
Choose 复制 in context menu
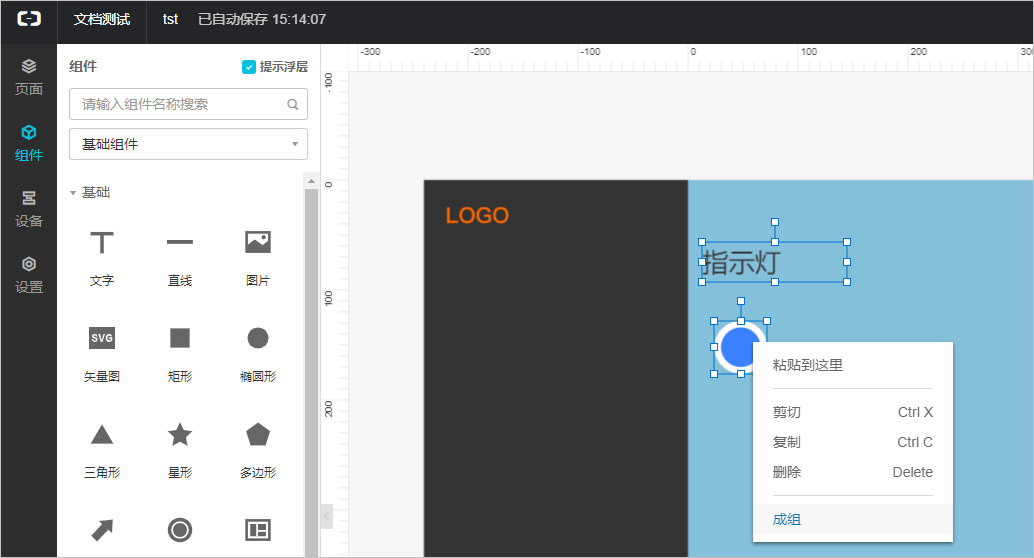853,442
